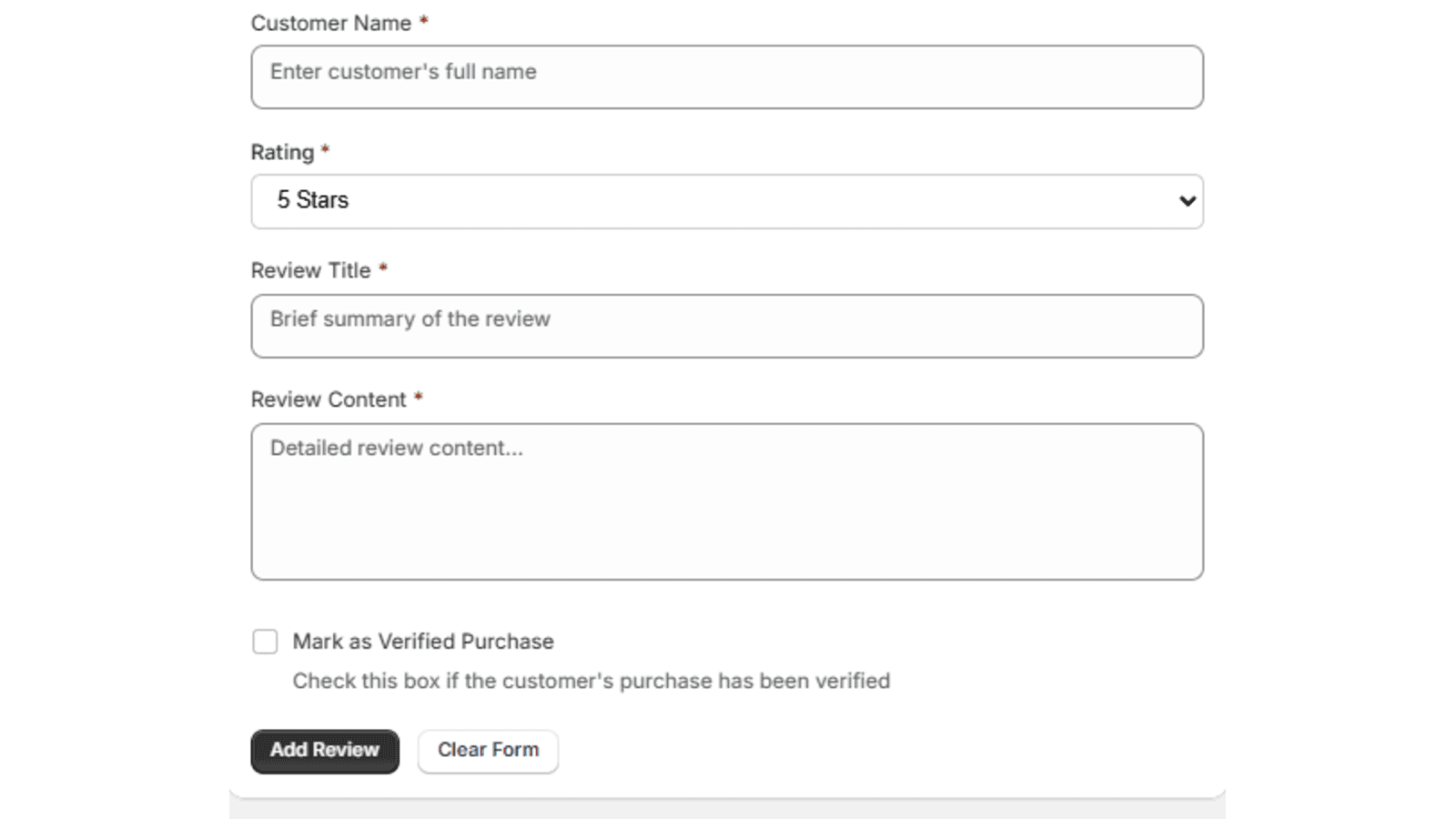The width and height of the screenshot is (1456, 819).
Task: Click the Customer Name field label
Action: click(331, 24)
